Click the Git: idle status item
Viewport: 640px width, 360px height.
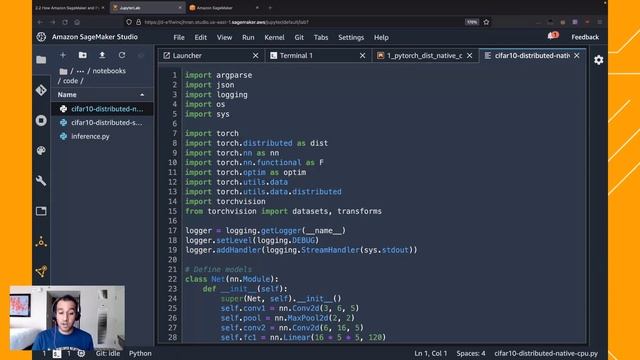pyautogui.click(x=108, y=353)
